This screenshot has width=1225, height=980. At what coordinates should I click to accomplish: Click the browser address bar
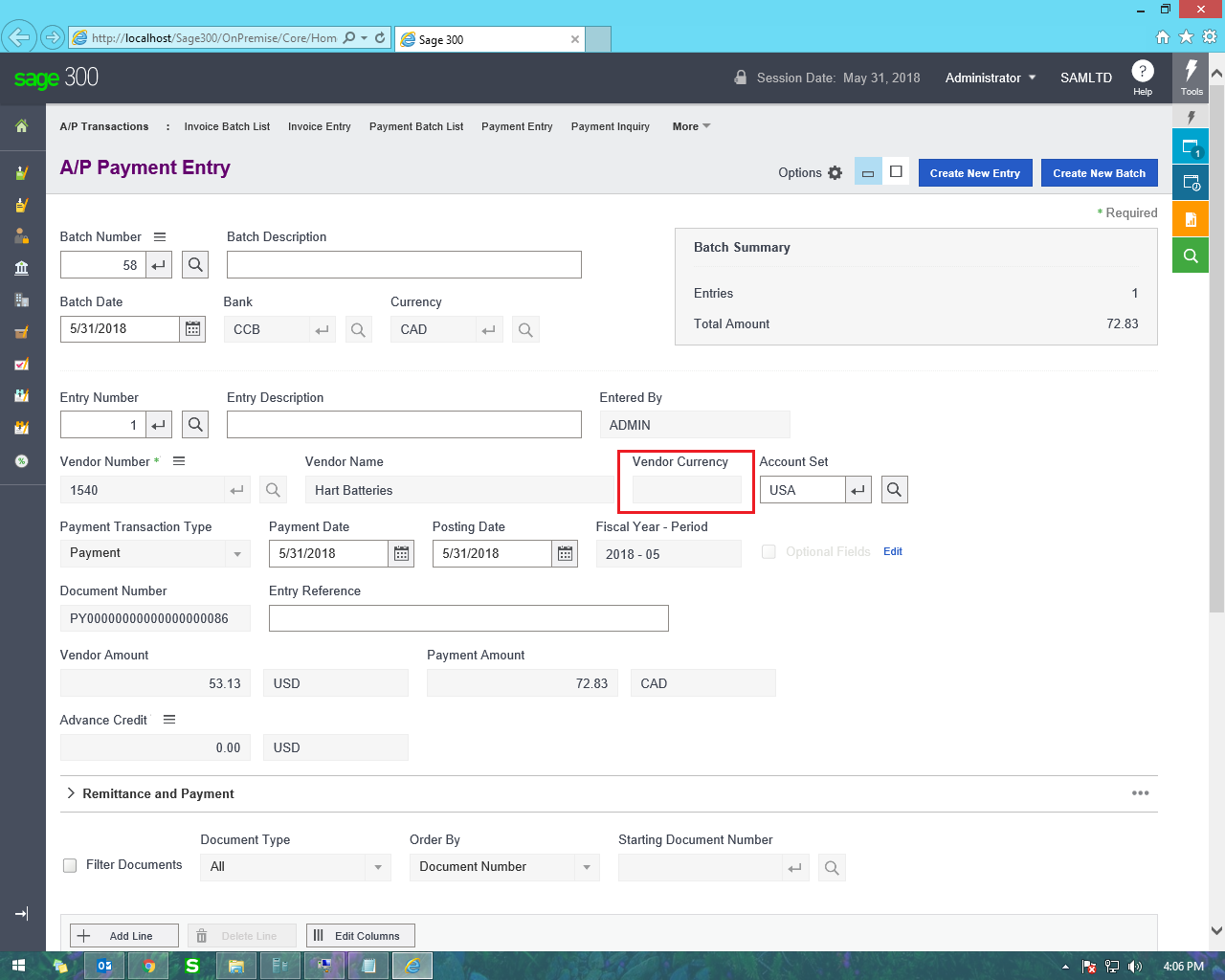coord(213,38)
